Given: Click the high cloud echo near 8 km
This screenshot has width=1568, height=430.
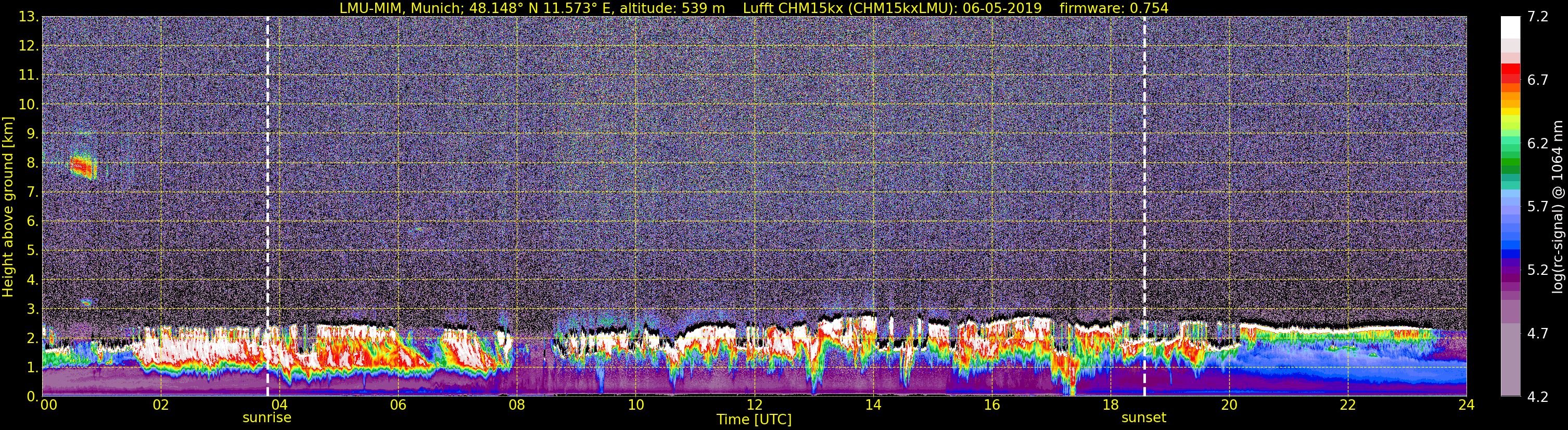Looking at the screenshot, I should click(82, 165).
